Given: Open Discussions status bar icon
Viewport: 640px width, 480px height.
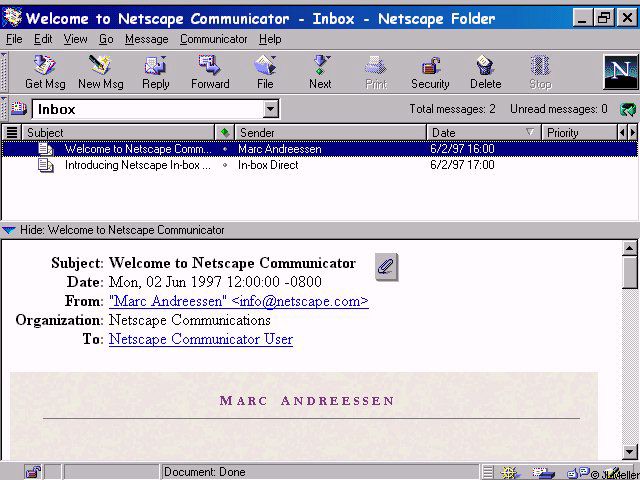Looking at the screenshot, I should click(x=578, y=473).
